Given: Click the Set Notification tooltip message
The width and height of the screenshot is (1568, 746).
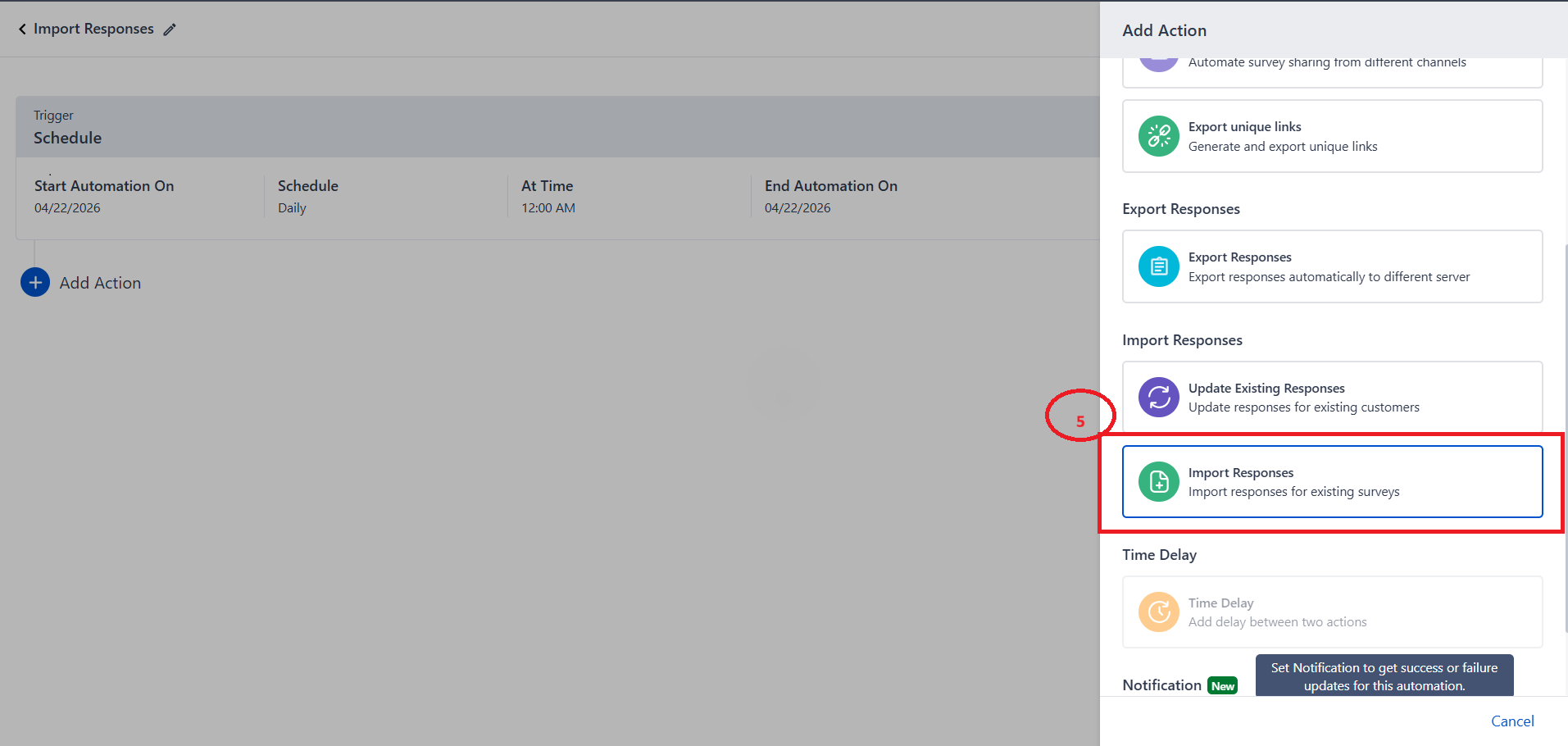Looking at the screenshot, I should pos(1384,676).
